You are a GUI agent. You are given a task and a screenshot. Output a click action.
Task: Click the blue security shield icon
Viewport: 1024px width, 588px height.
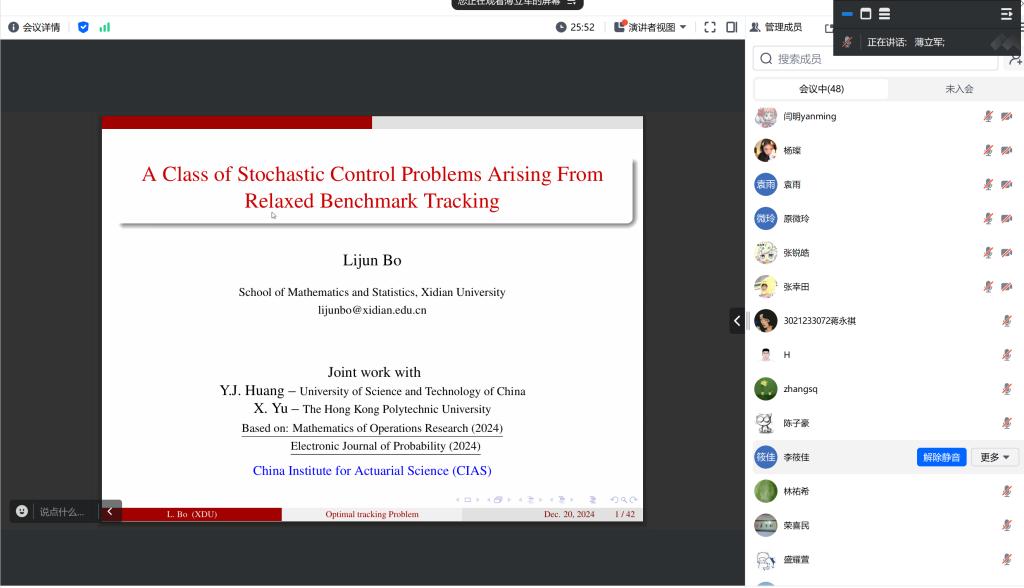(x=83, y=27)
